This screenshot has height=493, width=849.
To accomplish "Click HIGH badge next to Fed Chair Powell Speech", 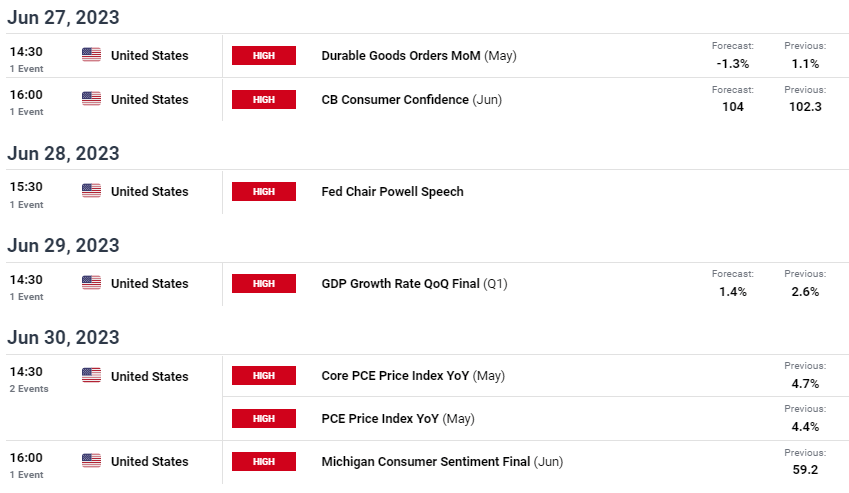I will point(264,192).
